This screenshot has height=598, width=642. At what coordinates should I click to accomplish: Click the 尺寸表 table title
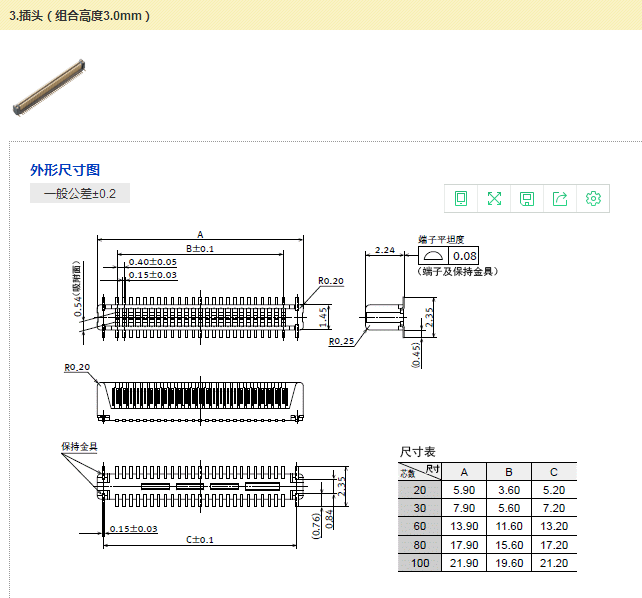tap(418, 452)
